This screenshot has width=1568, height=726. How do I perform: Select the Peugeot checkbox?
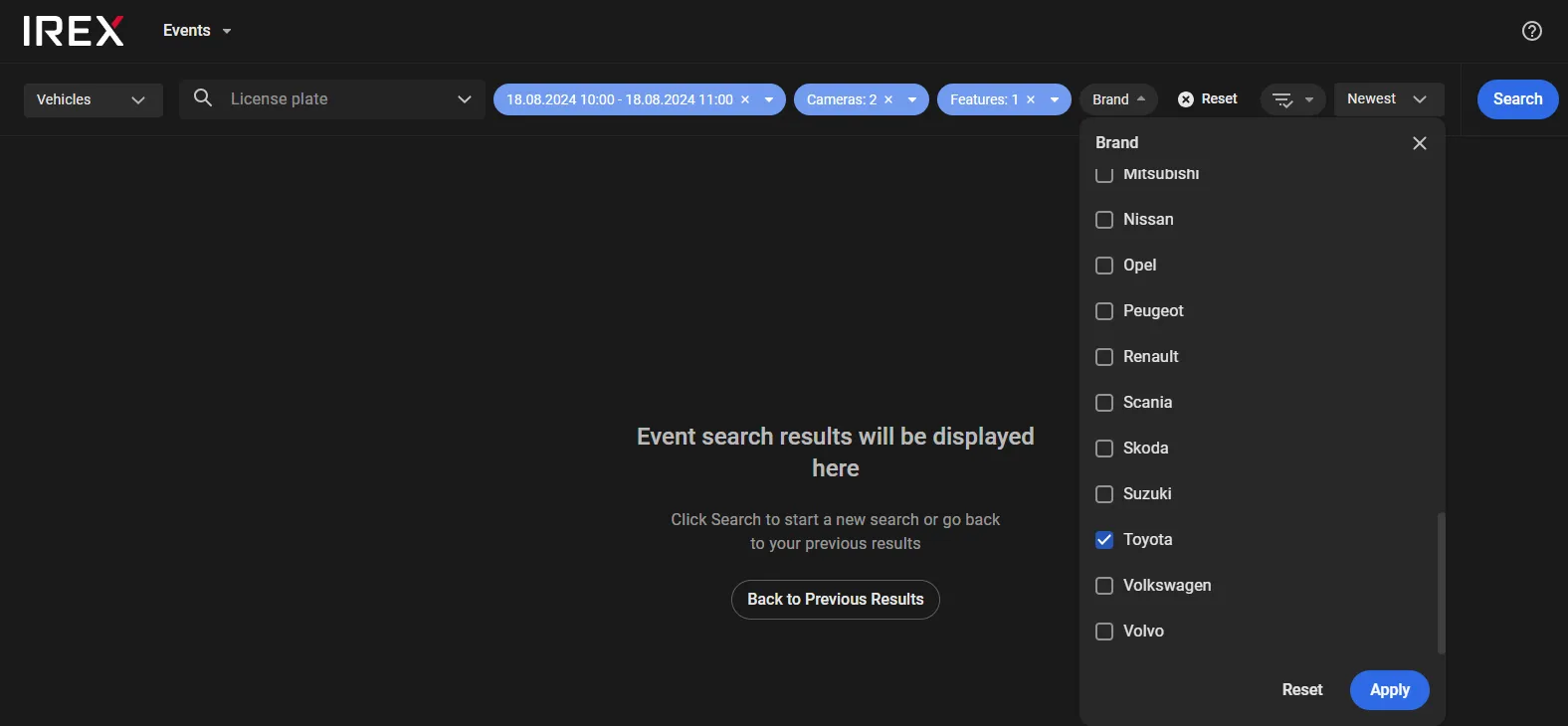[x=1104, y=311]
